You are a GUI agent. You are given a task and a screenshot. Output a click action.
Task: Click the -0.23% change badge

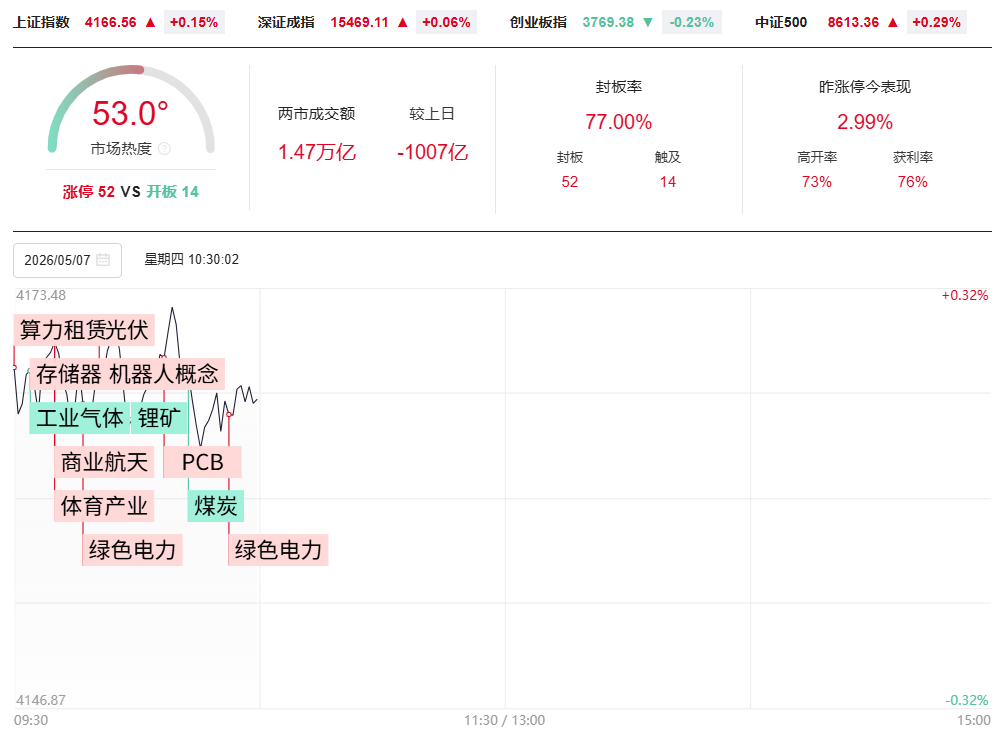[692, 22]
